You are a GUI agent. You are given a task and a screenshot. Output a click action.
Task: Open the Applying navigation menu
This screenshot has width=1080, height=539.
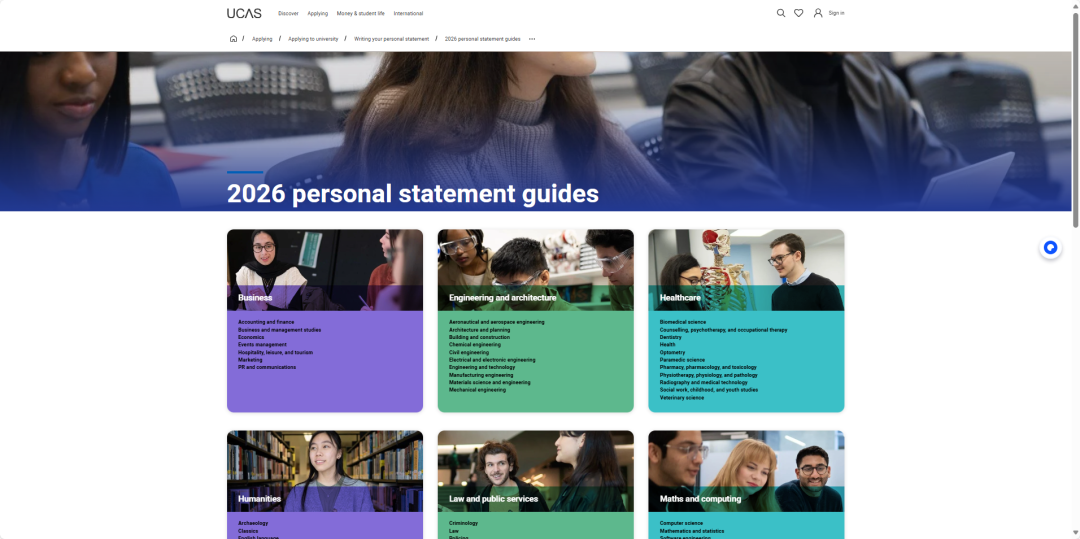(x=317, y=13)
